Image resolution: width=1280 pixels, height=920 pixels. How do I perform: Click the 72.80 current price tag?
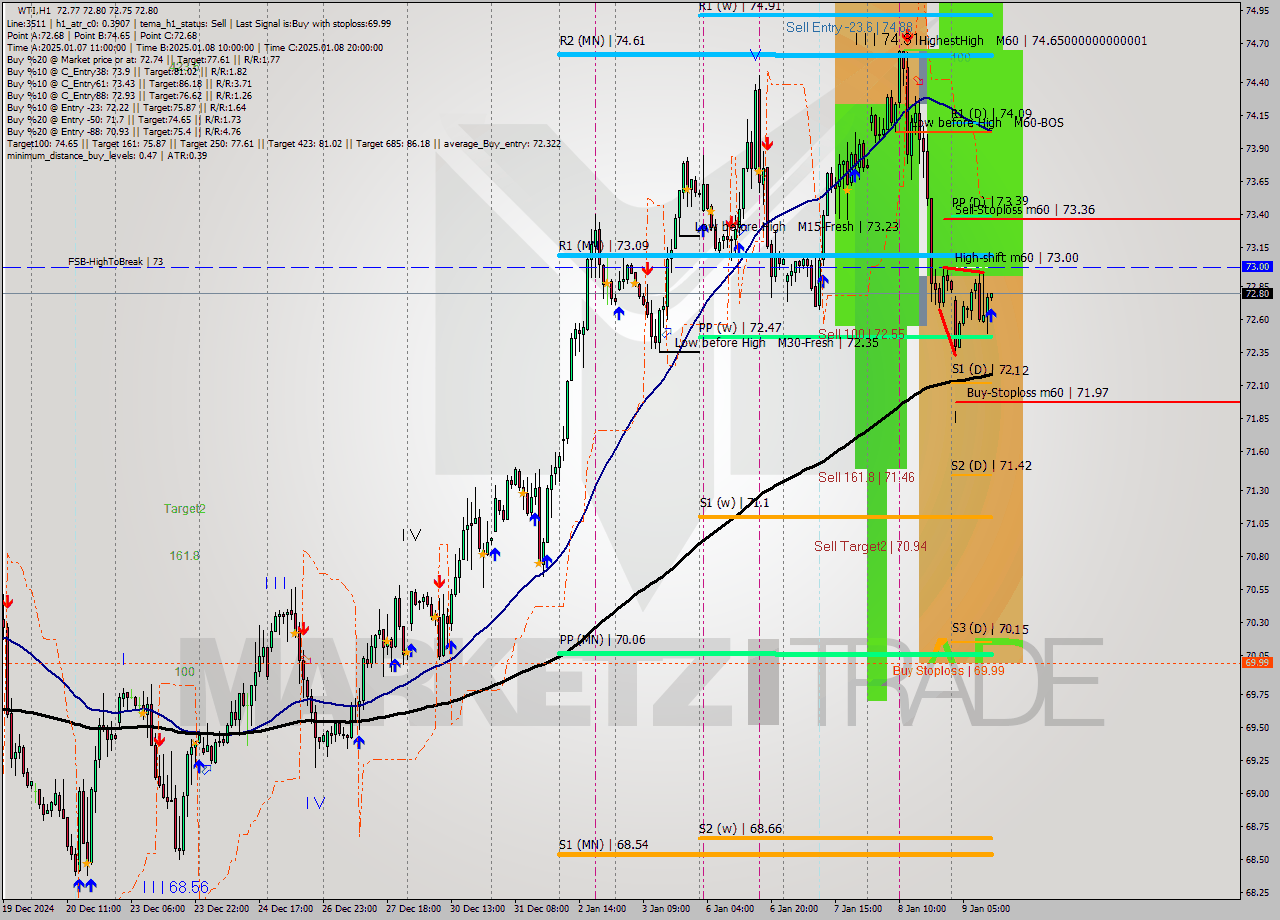[x=1257, y=293]
